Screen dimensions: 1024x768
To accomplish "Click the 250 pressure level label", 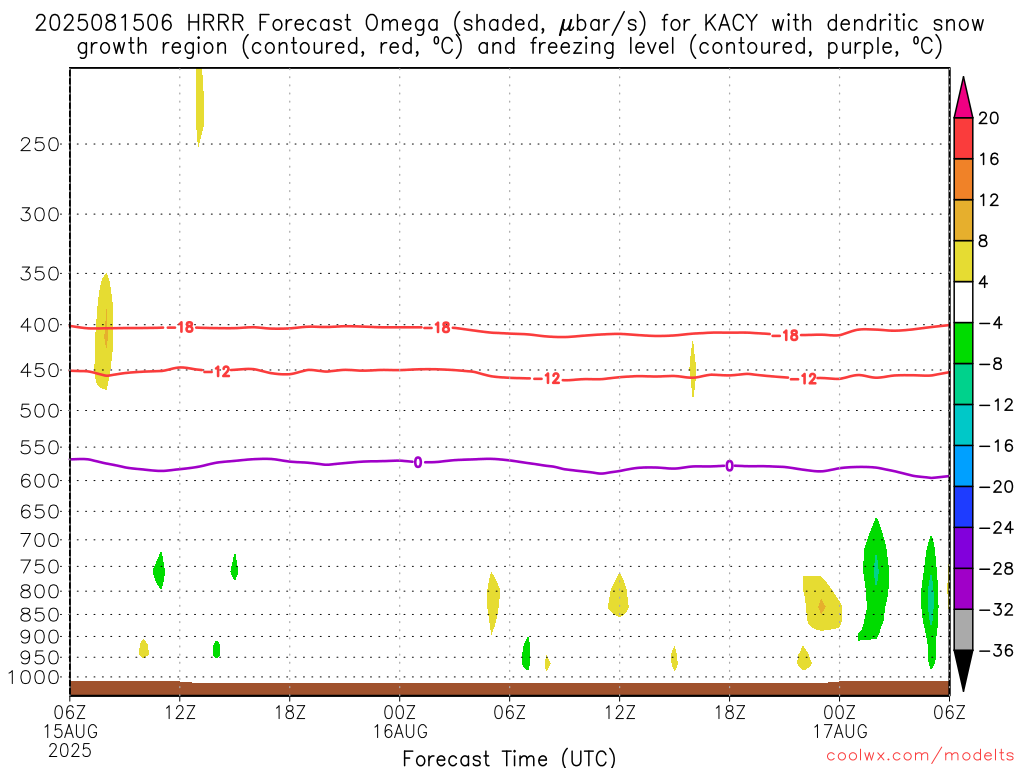I will [x=40, y=144].
